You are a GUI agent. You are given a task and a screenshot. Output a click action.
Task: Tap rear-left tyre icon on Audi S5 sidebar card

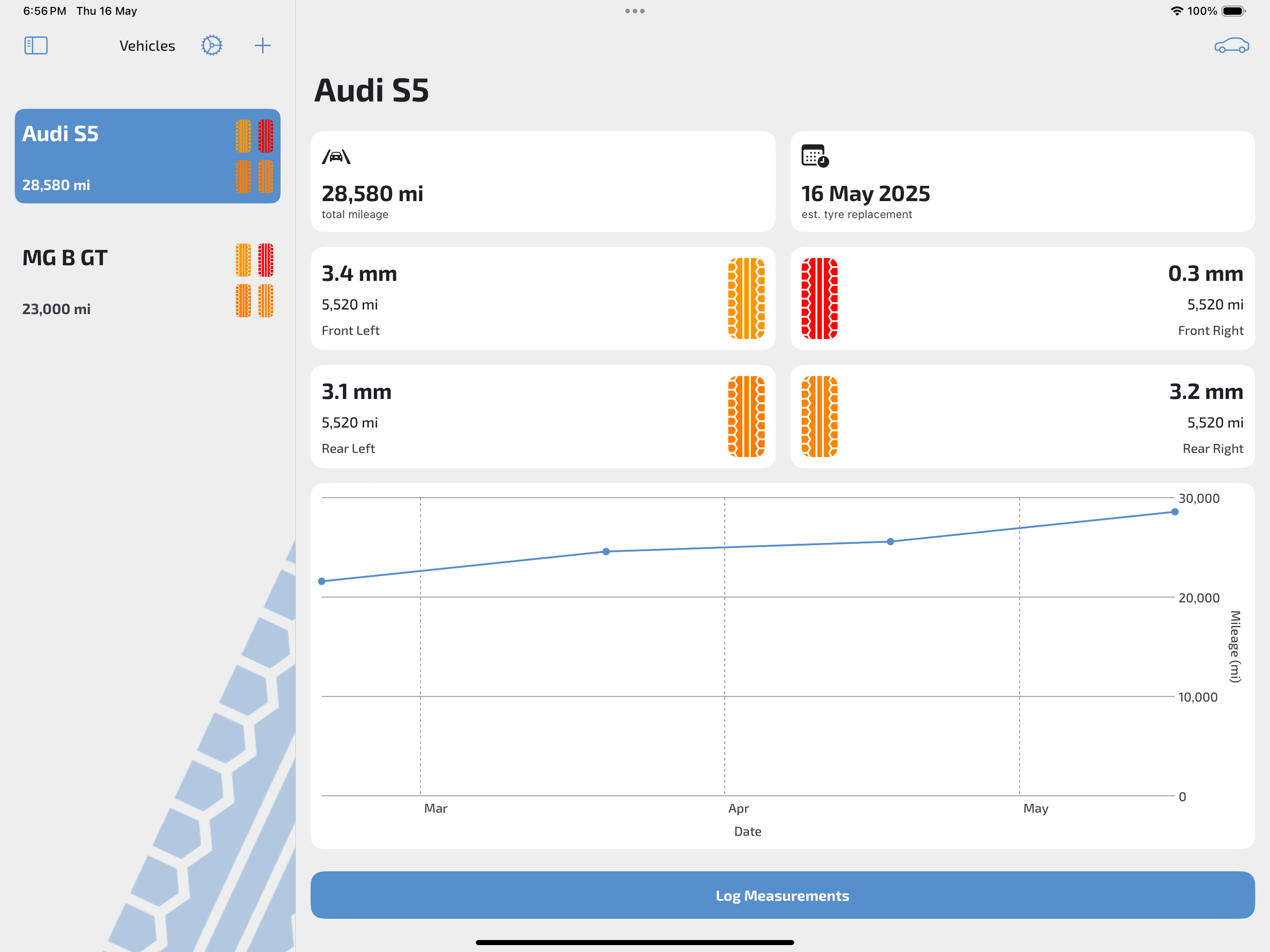pos(244,177)
